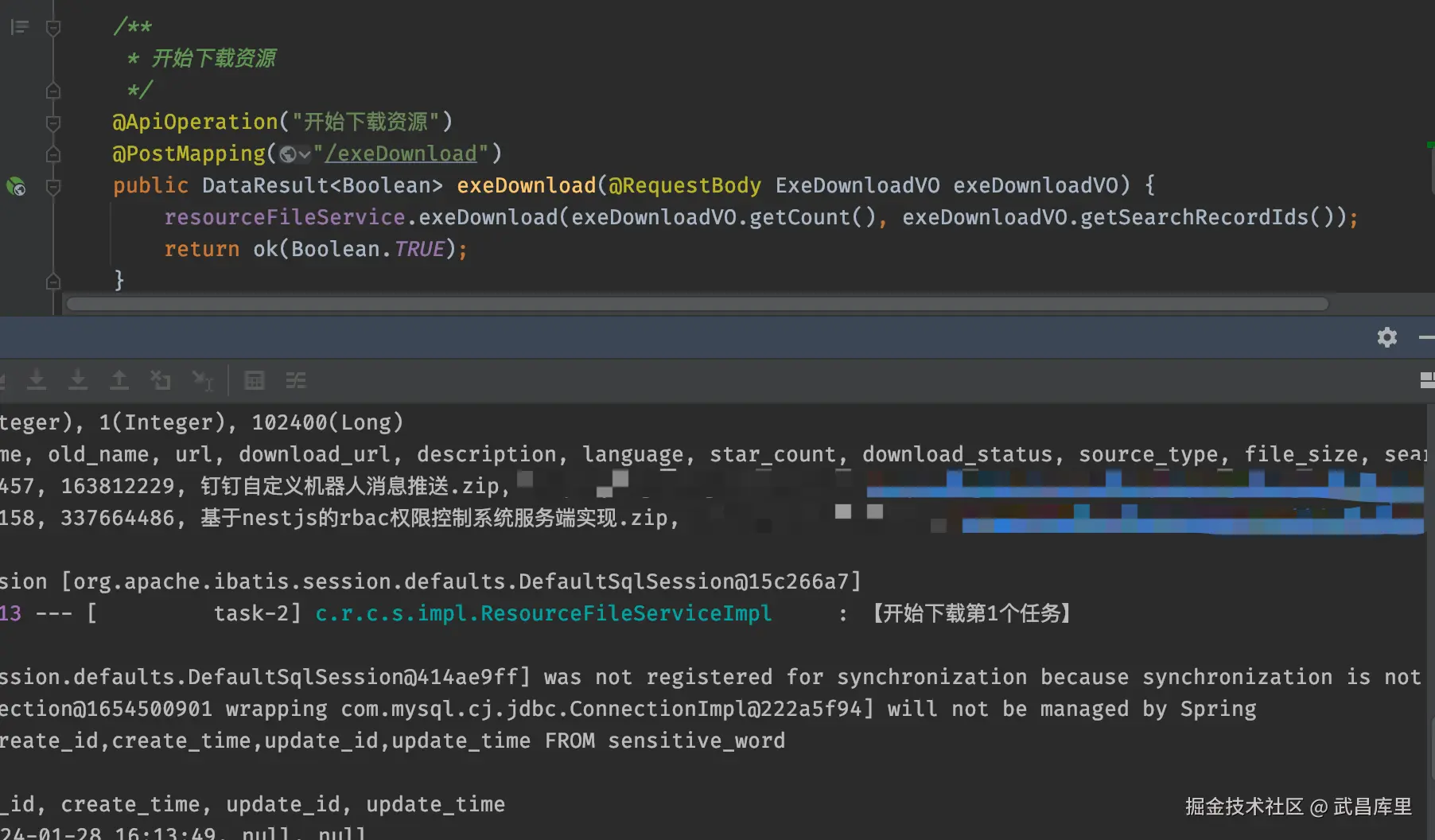Screen dimensions: 1435x840
Task: Click the 【开始下载第1个任务】 log message
Action: point(971,613)
